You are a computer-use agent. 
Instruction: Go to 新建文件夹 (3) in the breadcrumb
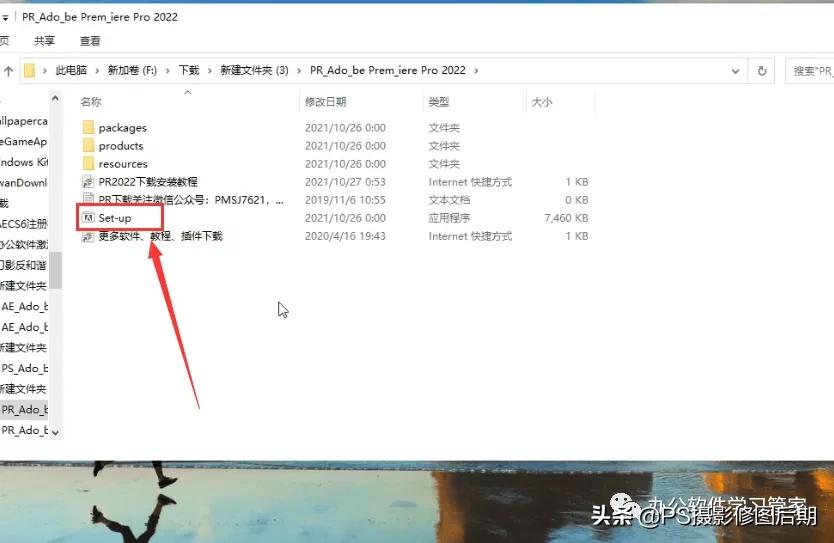254,70
